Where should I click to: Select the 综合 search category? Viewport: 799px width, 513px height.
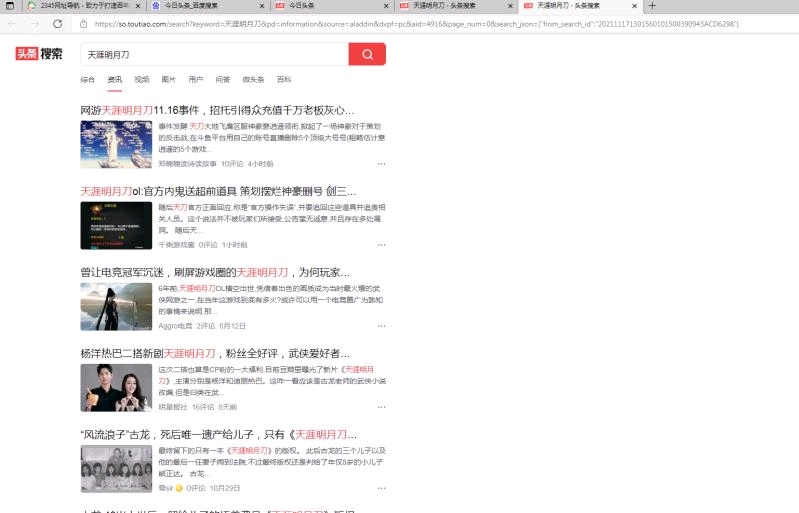point(87,79)
